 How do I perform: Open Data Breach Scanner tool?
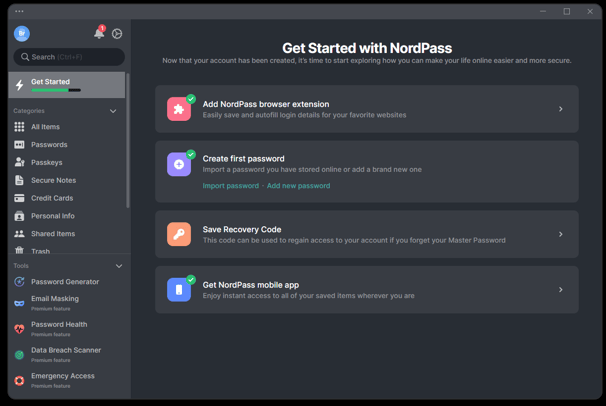point(66,354)
